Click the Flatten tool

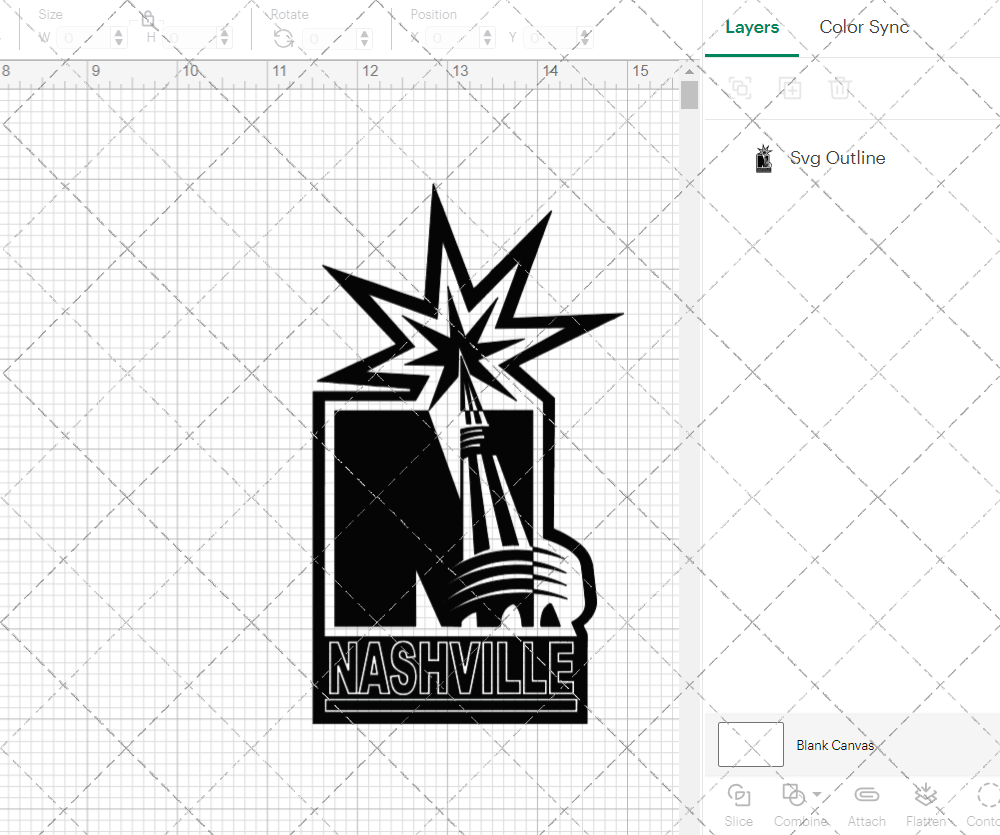pos(925,804)
